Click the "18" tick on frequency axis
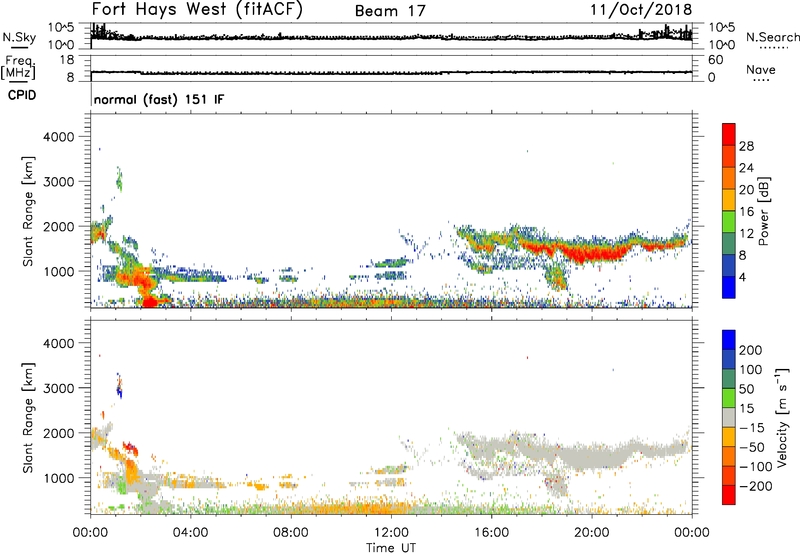800x554 pixels. (x=67, y=60)
